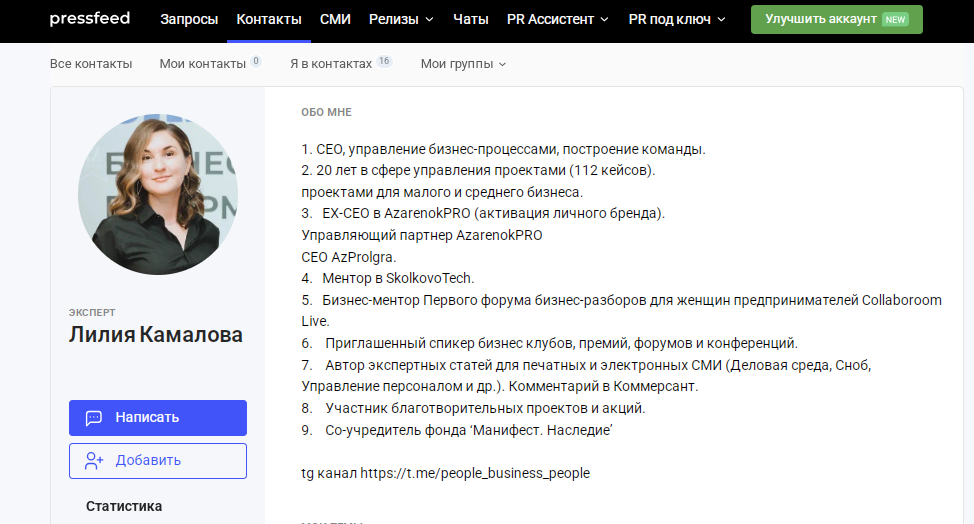Expand the Релизы dropdown
Image resolution: width=974 pixels, height=524 pixels.
point(401,19)
